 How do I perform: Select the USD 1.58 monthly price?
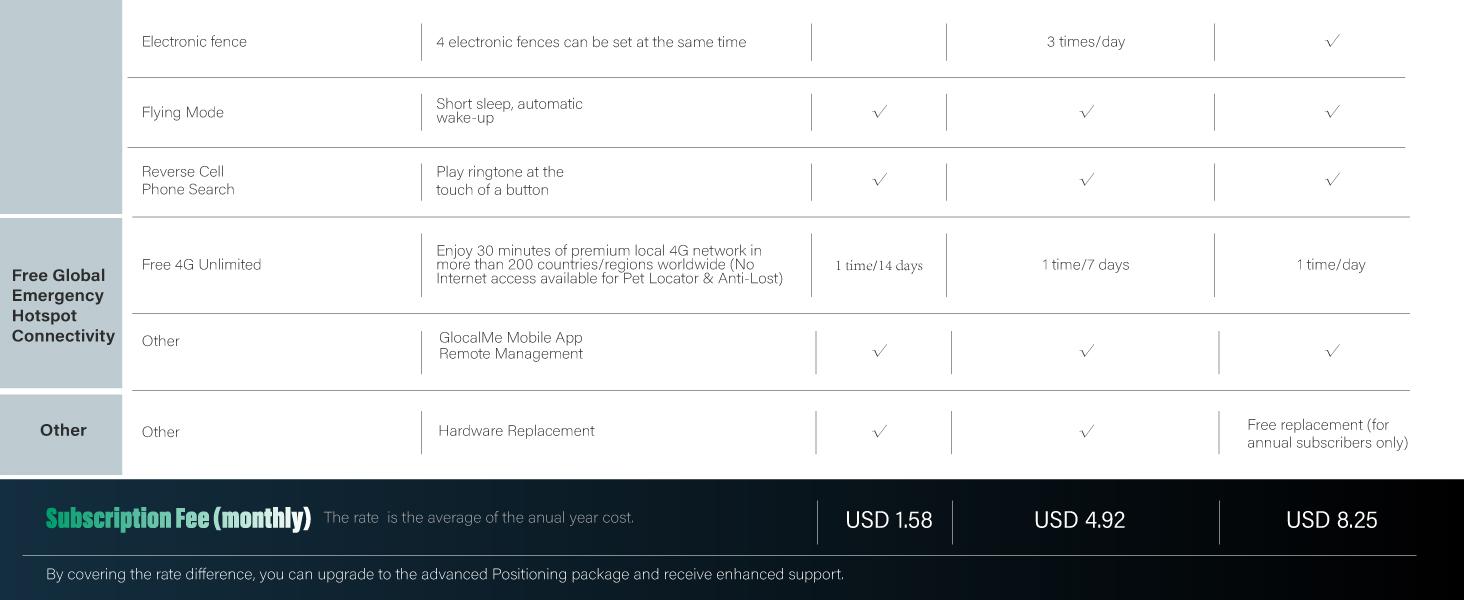[x=889, y=520]
